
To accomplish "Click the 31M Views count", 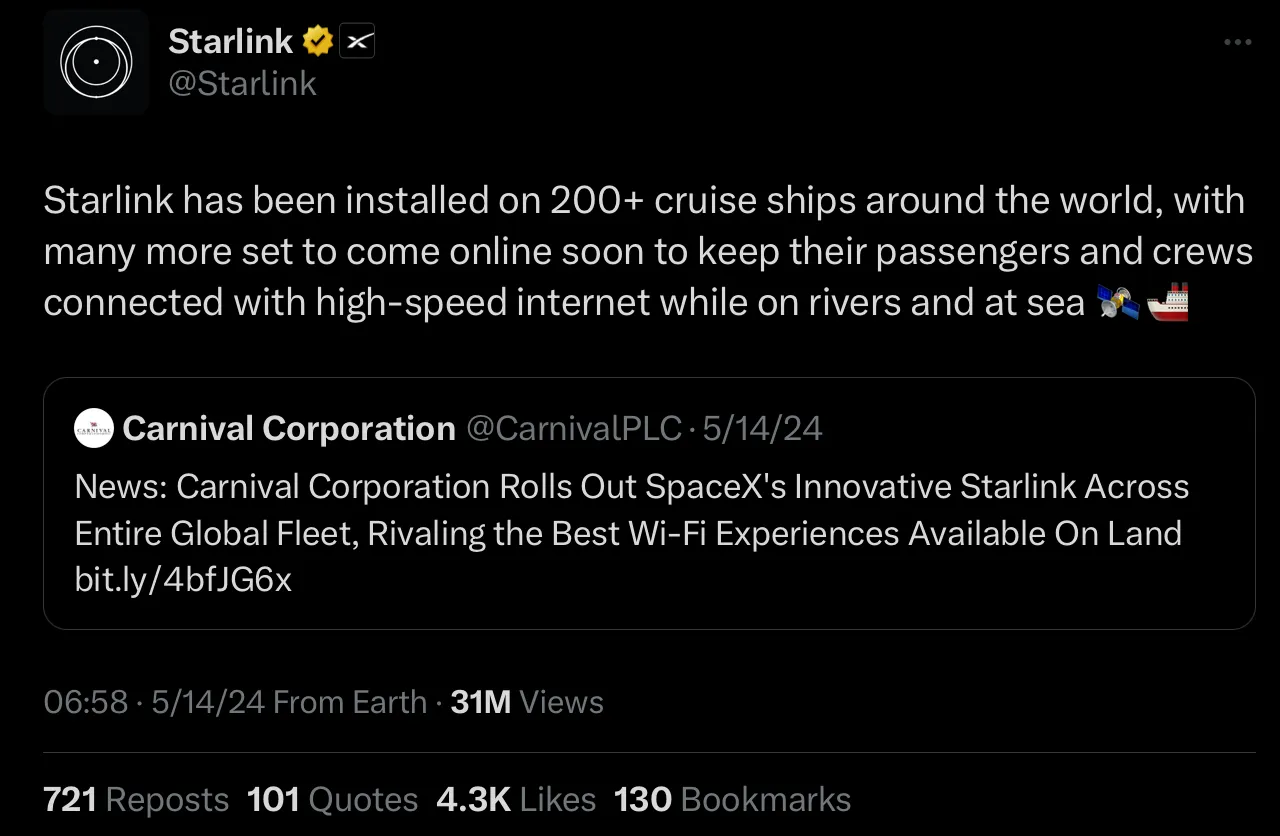I will tap(527, 702).
